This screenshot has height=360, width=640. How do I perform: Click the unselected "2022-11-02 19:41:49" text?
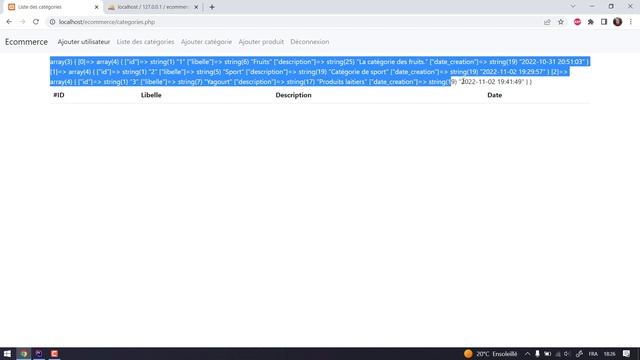pos(491,82)
